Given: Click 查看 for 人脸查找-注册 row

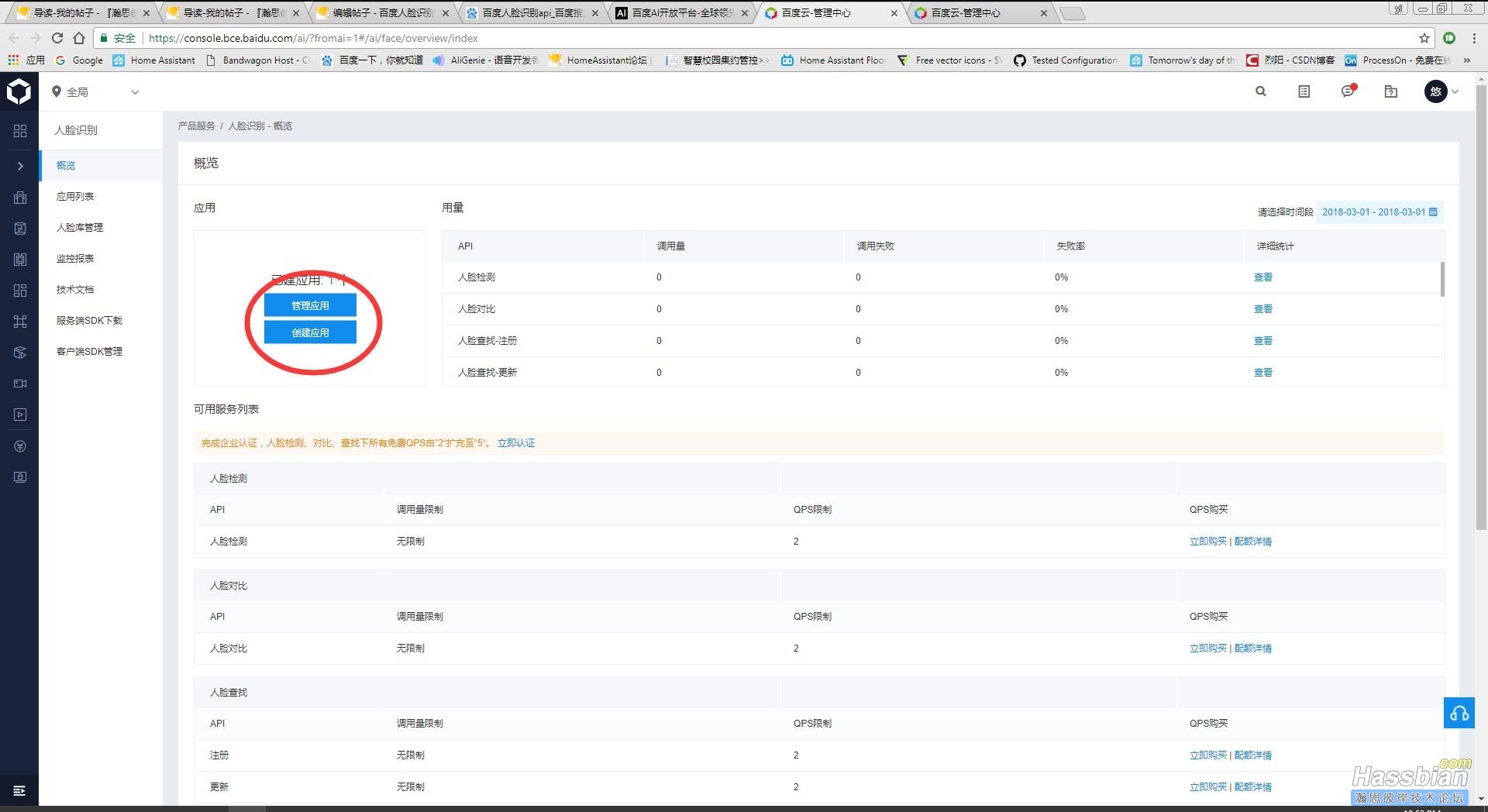Looking at the screenshot, I should pos(1263,341).
